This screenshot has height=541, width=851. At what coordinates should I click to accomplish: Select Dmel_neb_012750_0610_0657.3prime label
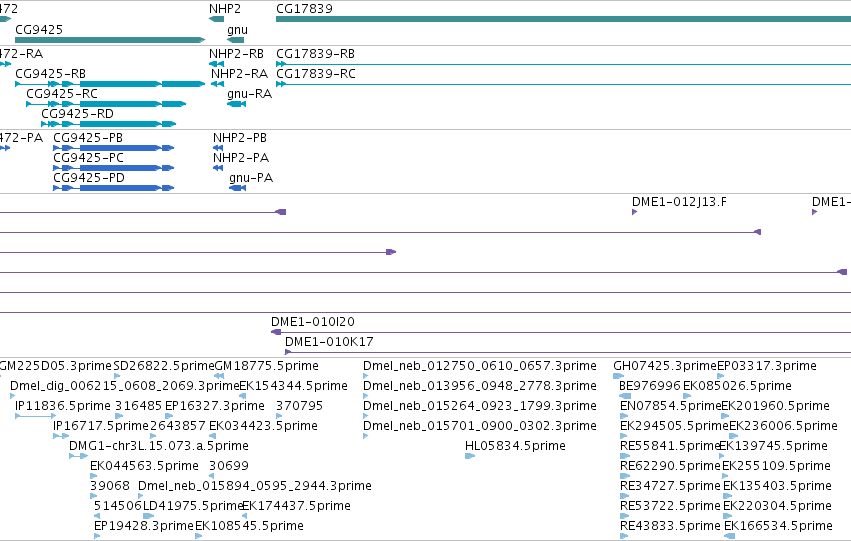(x=480, y=366)
